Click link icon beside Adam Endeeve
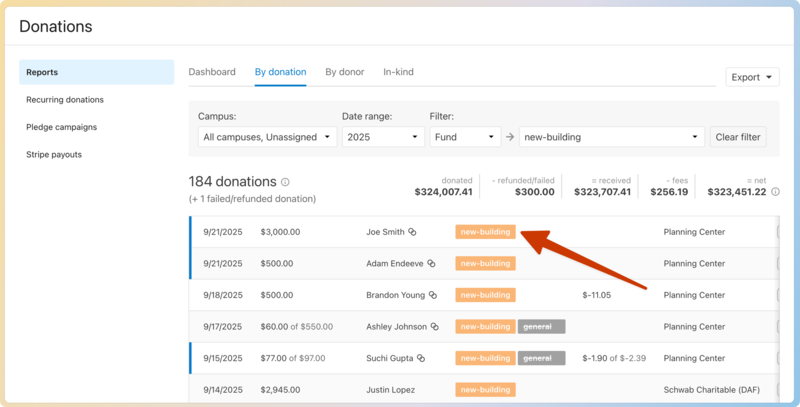The width and height of the screenshot is (800, 407). pyautogui.click(x=431, y=264)
